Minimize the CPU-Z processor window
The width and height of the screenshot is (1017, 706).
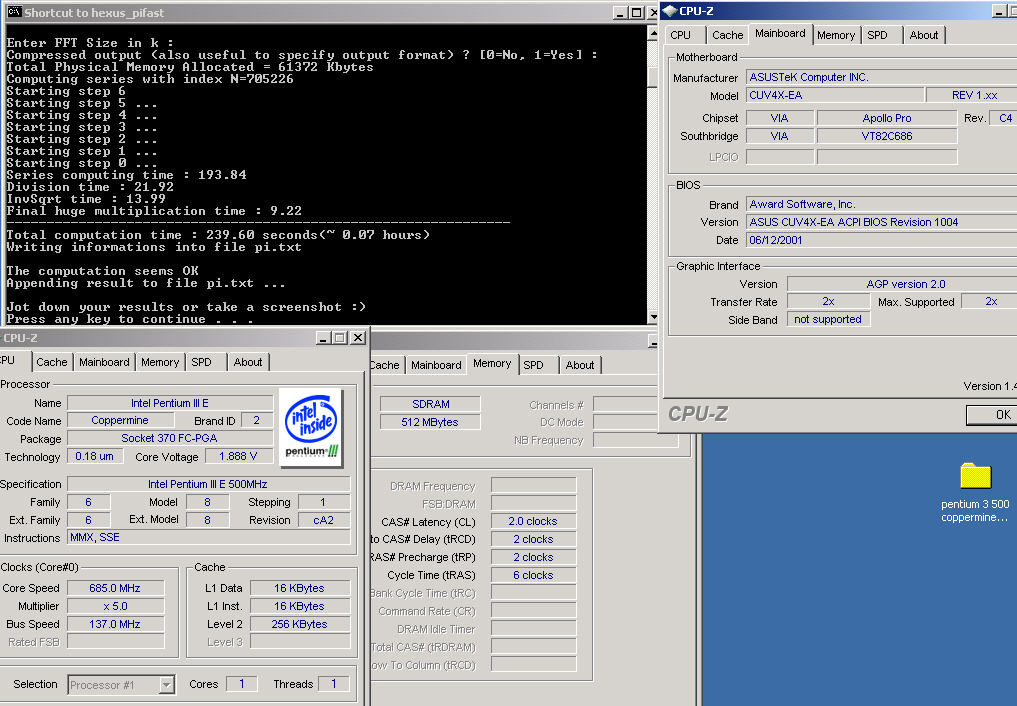pos(324,338)
